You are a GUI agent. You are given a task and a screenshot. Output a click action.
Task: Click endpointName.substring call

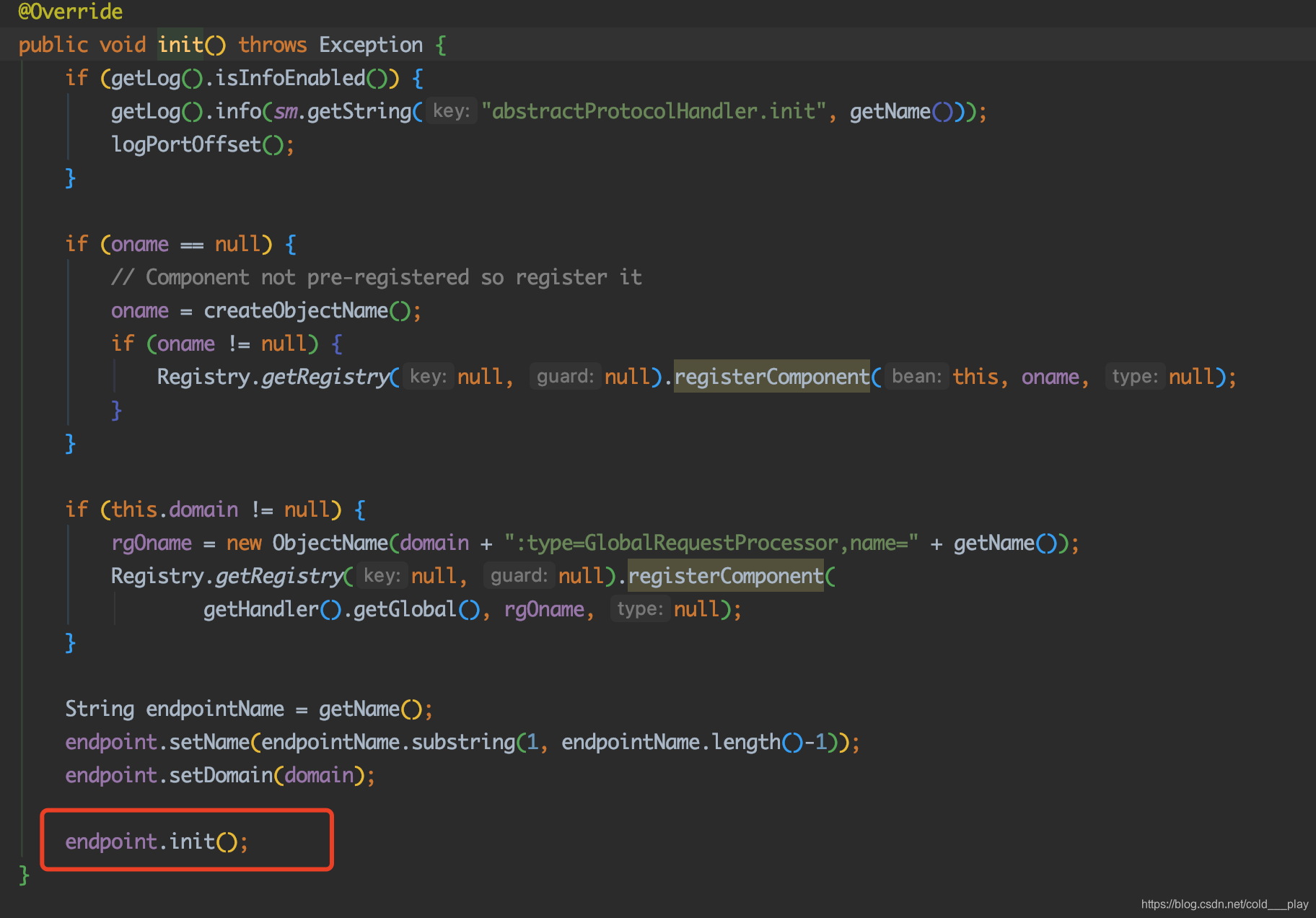[388, 742]
